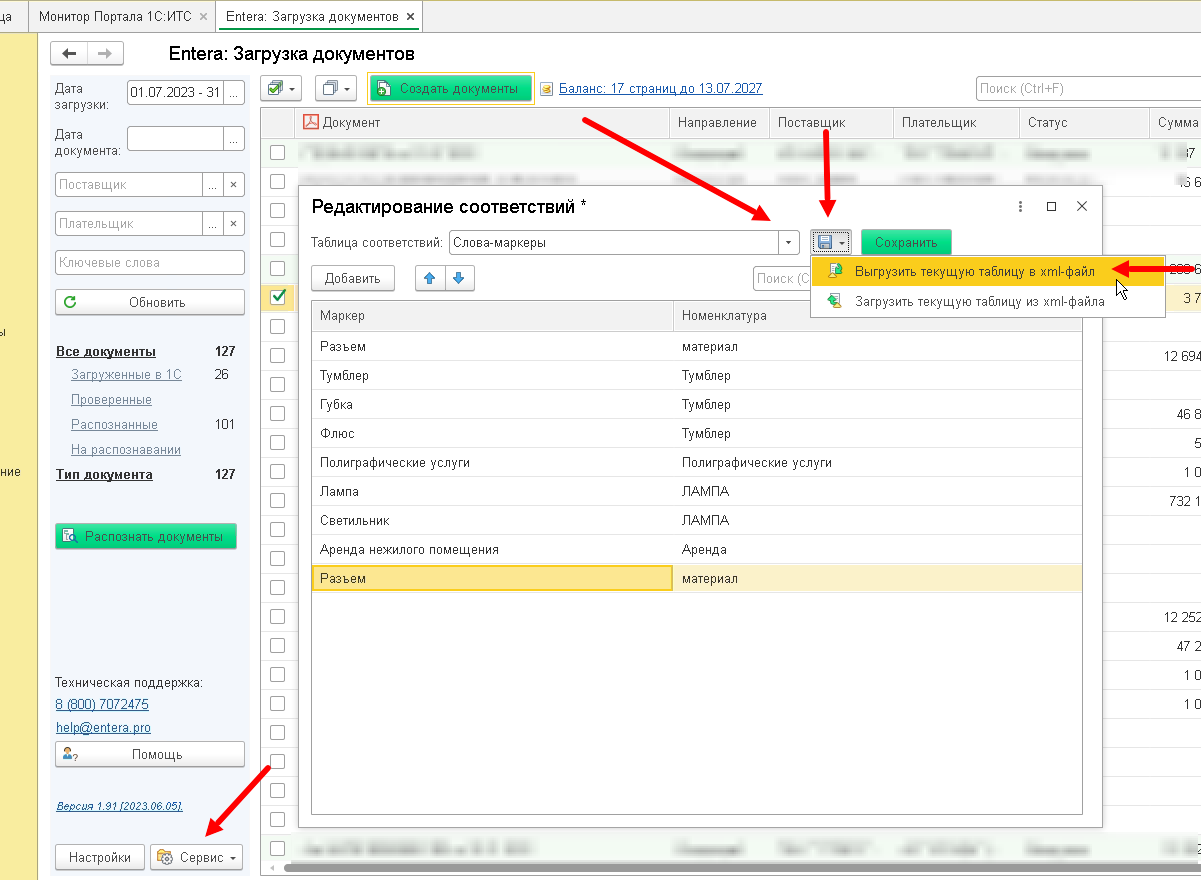Select На распознавании filter

(x=125, y=450)
